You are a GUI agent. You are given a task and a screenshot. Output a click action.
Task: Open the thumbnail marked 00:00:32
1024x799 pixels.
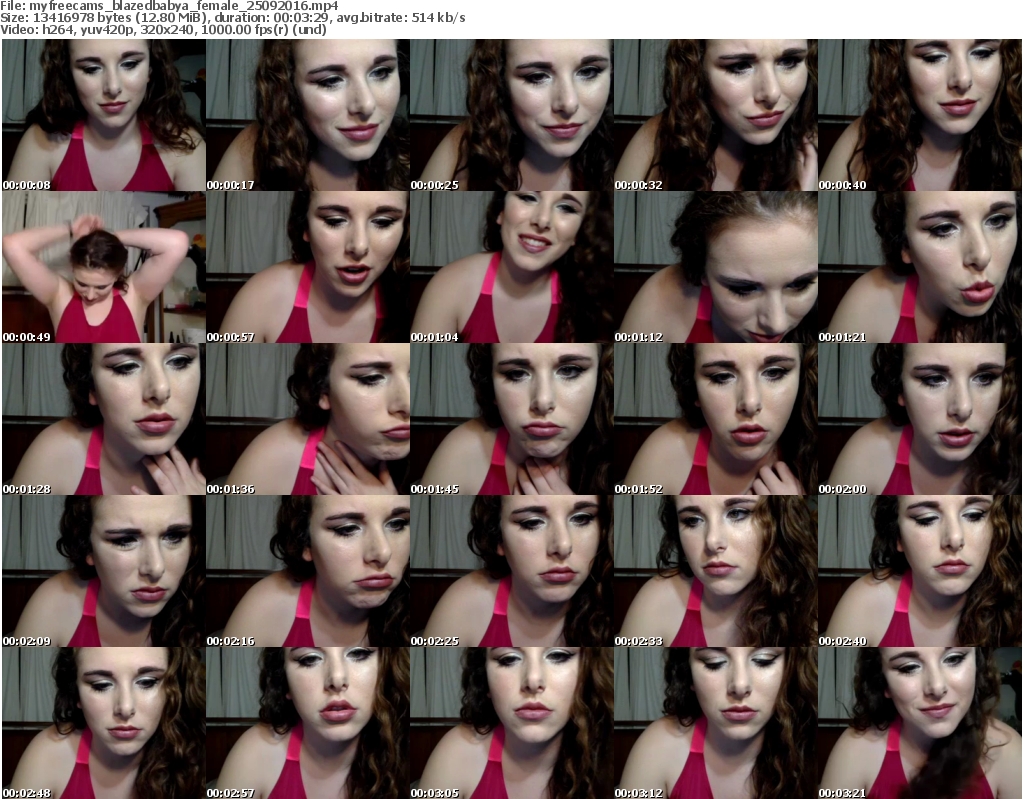[715, 116]
